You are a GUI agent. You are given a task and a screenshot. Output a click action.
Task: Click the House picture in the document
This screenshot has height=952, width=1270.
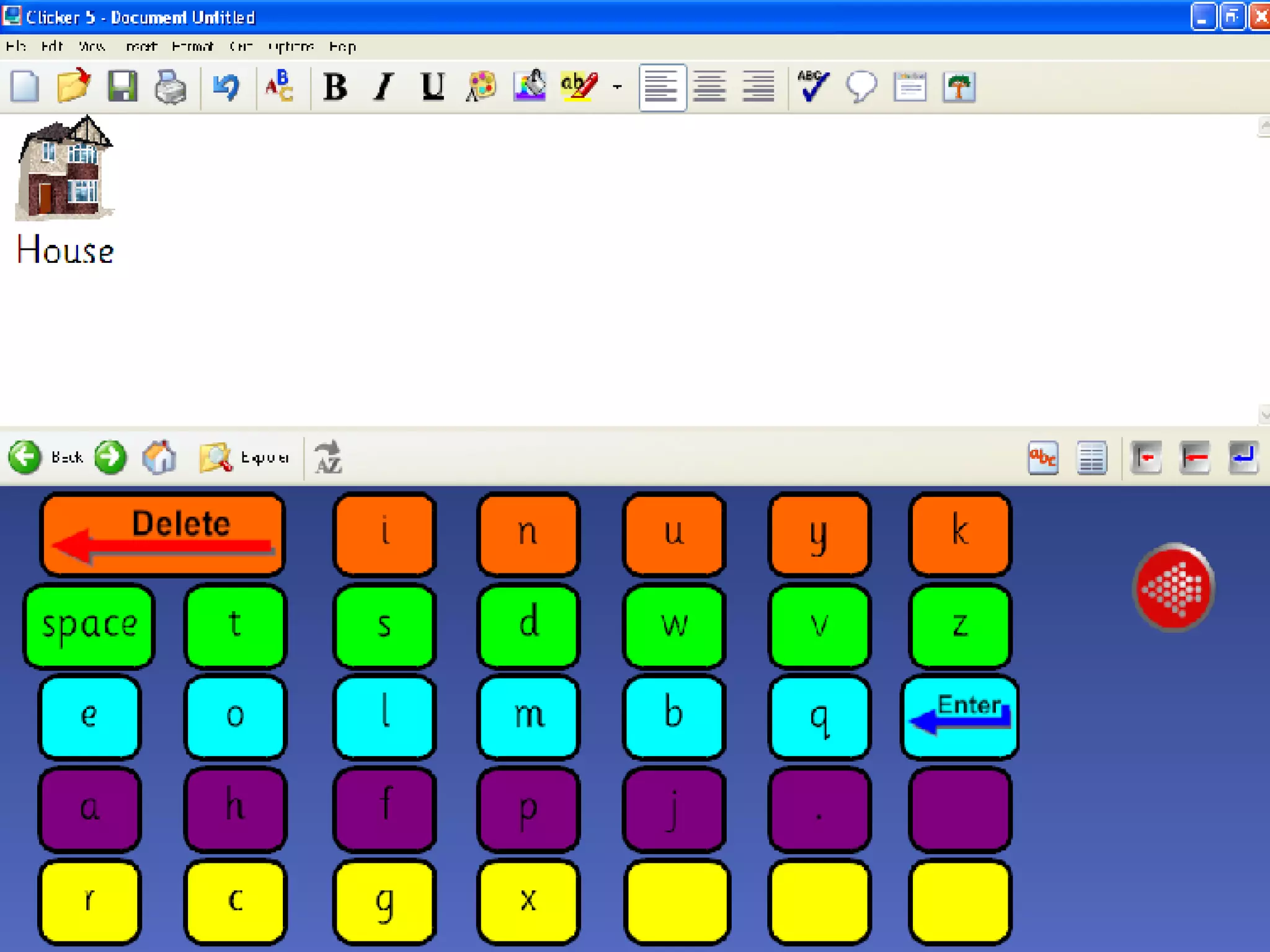[64, 169]
